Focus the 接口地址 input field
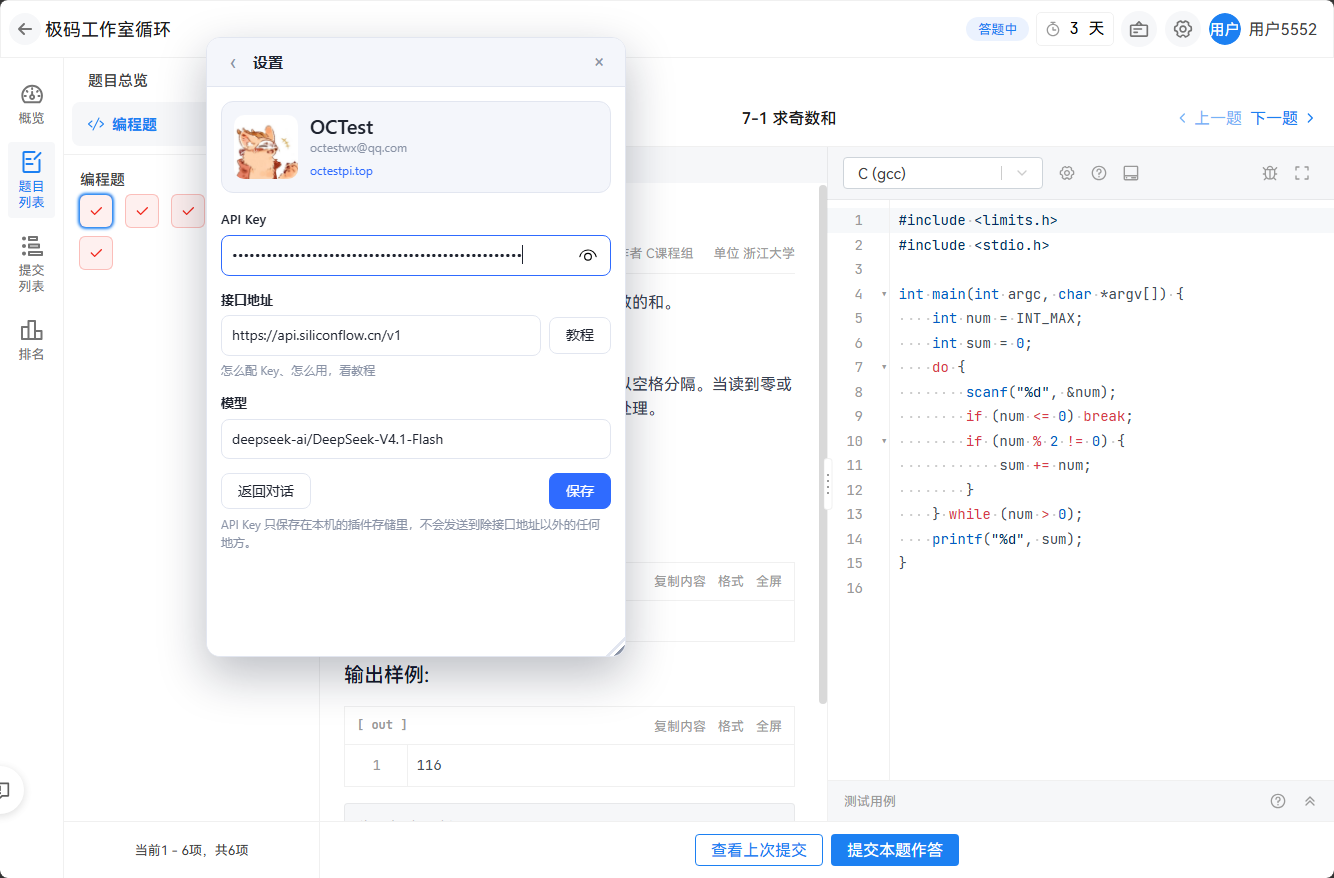The width and height of the screenshot is (1334, 878). pyautogui.click(x=381, y=335)
